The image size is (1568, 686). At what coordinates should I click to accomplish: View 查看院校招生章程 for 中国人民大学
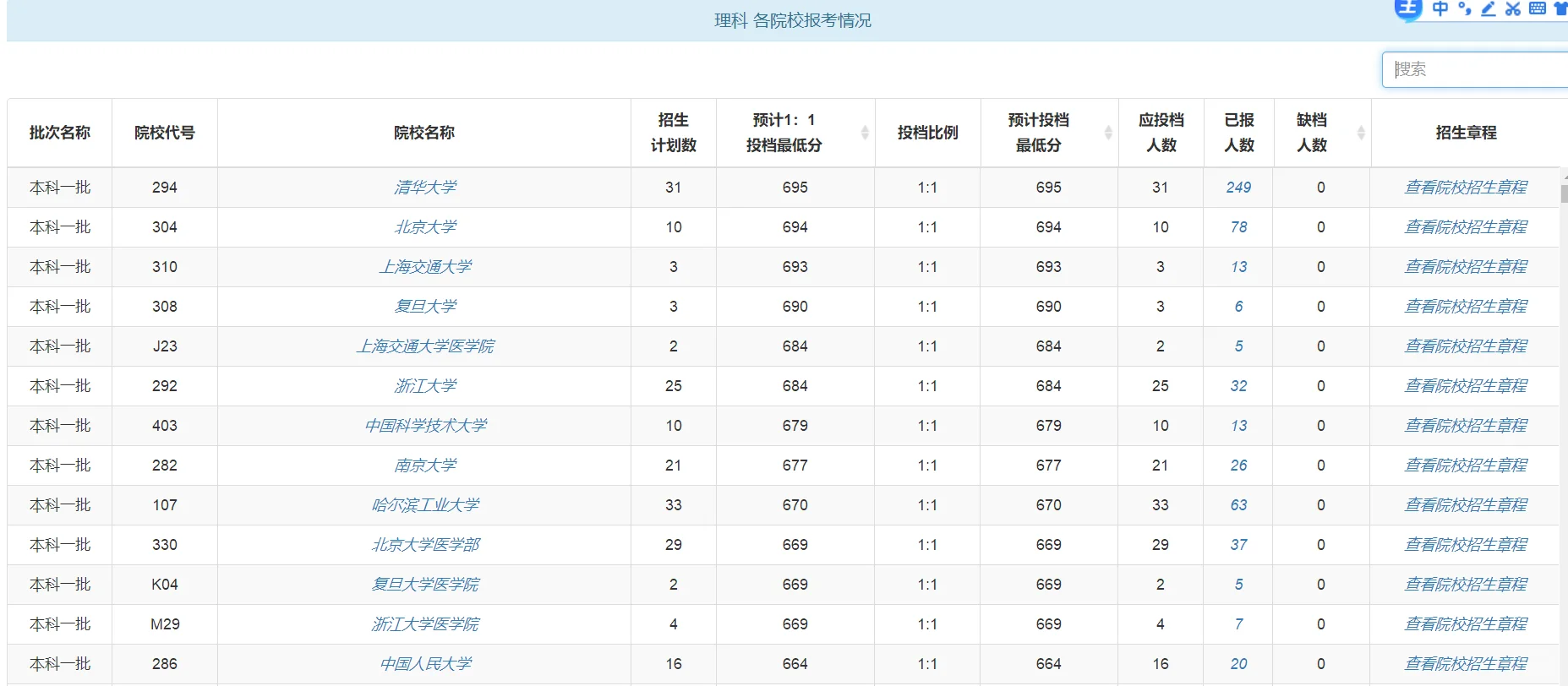(x=1466, y=664)
